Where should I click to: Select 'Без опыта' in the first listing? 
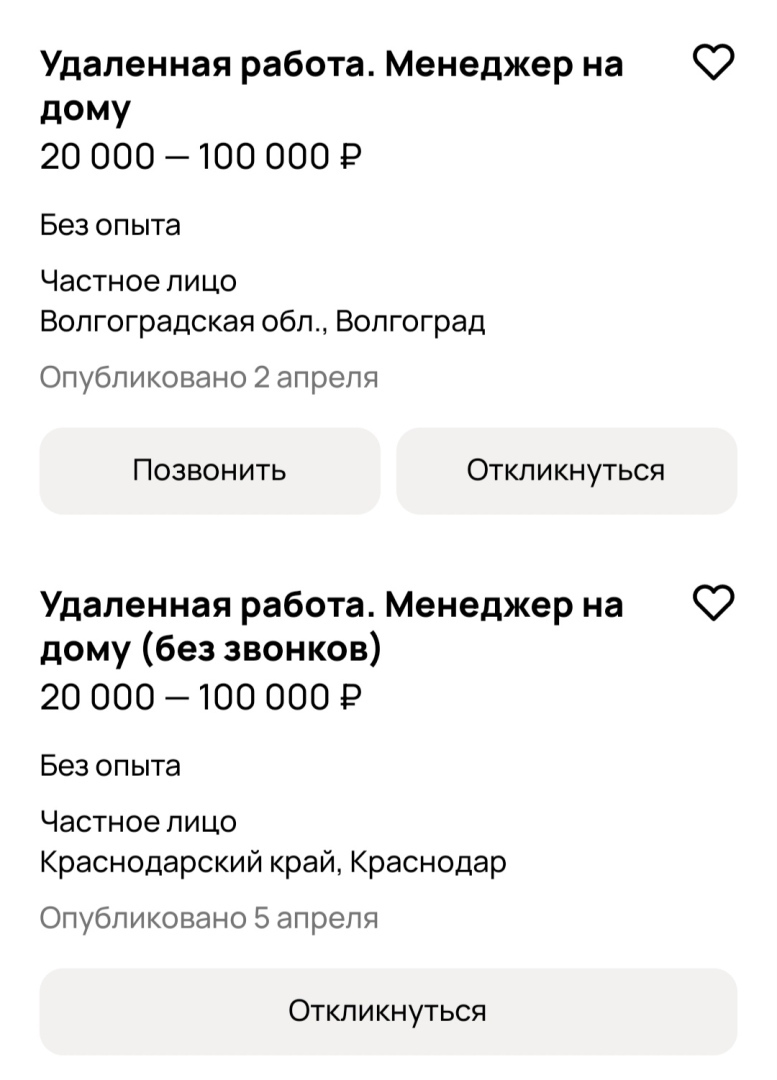110,225
